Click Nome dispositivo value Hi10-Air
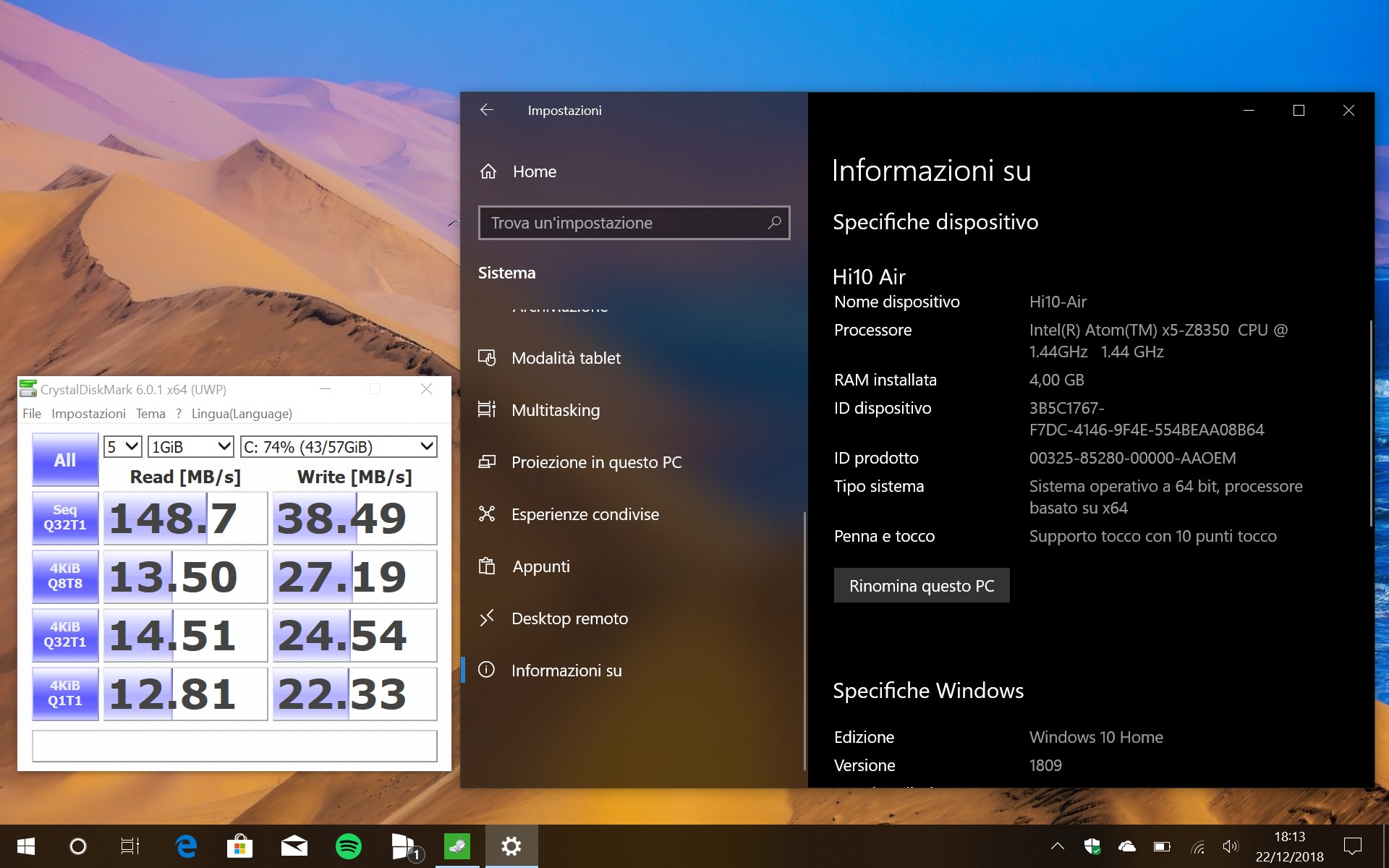Viewport: 1389px width, 868px height. [x=1058, y=302]
